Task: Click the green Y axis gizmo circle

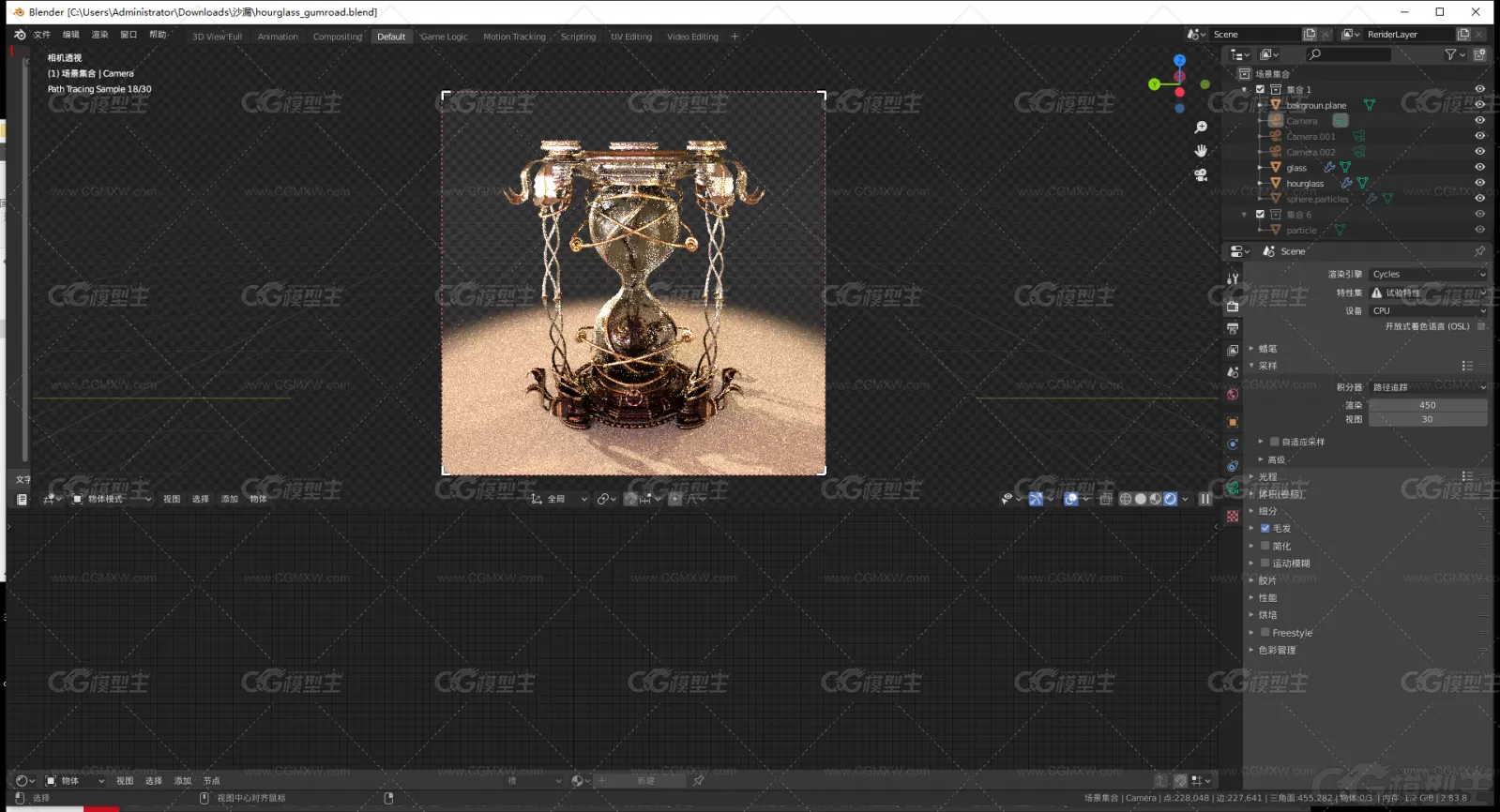Action: pyautogui.click(x=1154, y=84)
